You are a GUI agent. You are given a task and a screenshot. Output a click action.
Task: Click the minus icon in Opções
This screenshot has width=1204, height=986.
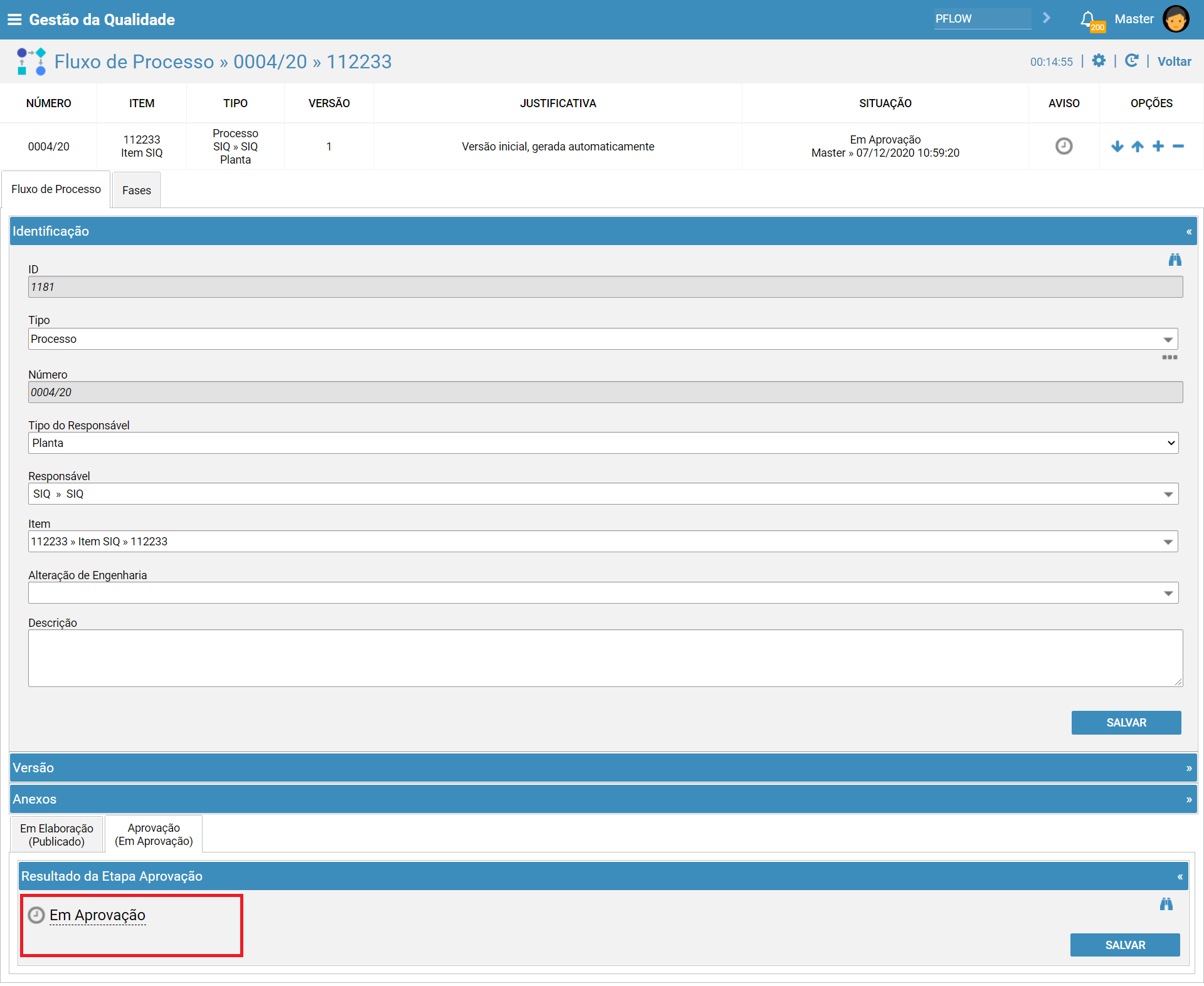pyautogui.click(x=1178, y=147)
